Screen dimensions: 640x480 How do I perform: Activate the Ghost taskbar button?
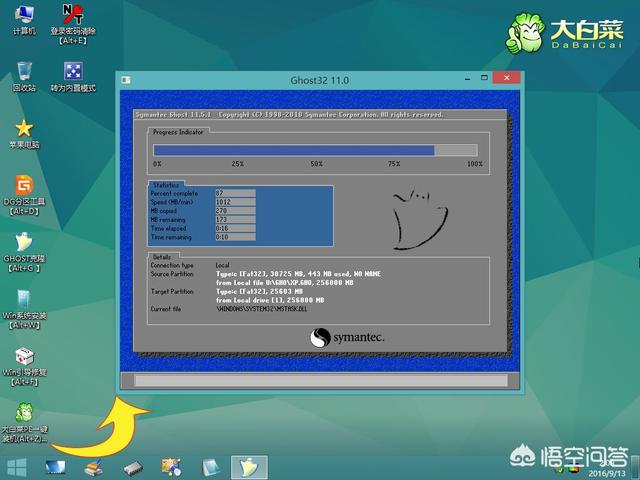point(249,468)
